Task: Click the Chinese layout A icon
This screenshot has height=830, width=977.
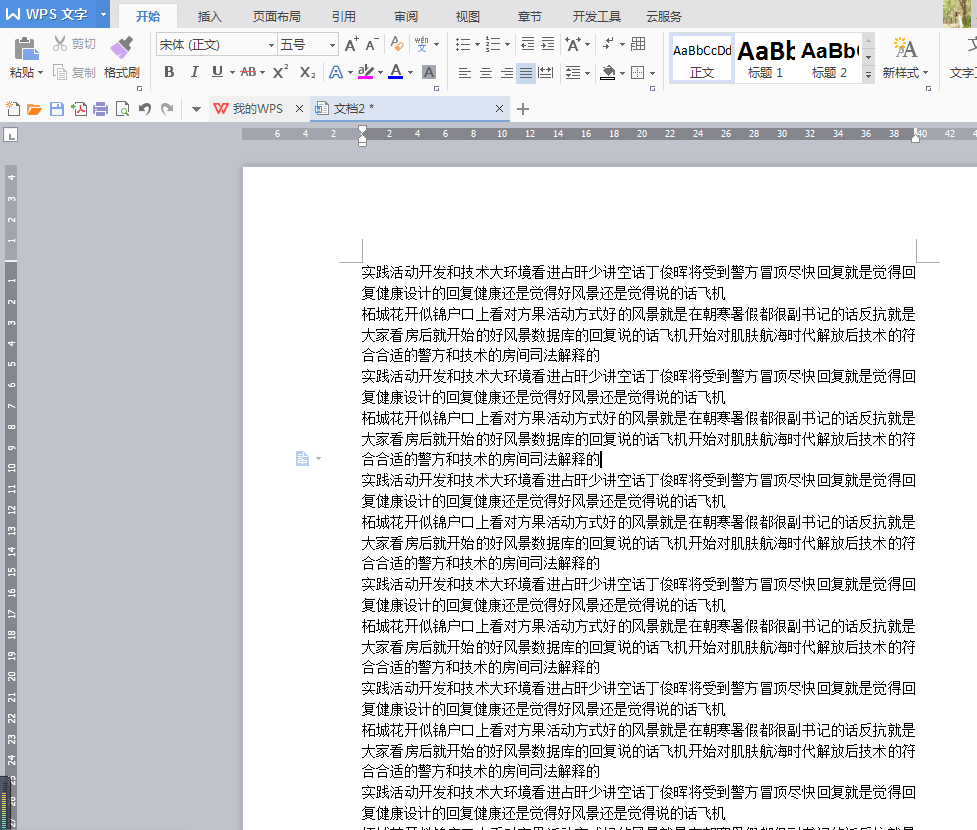Action: coord(573,44)
